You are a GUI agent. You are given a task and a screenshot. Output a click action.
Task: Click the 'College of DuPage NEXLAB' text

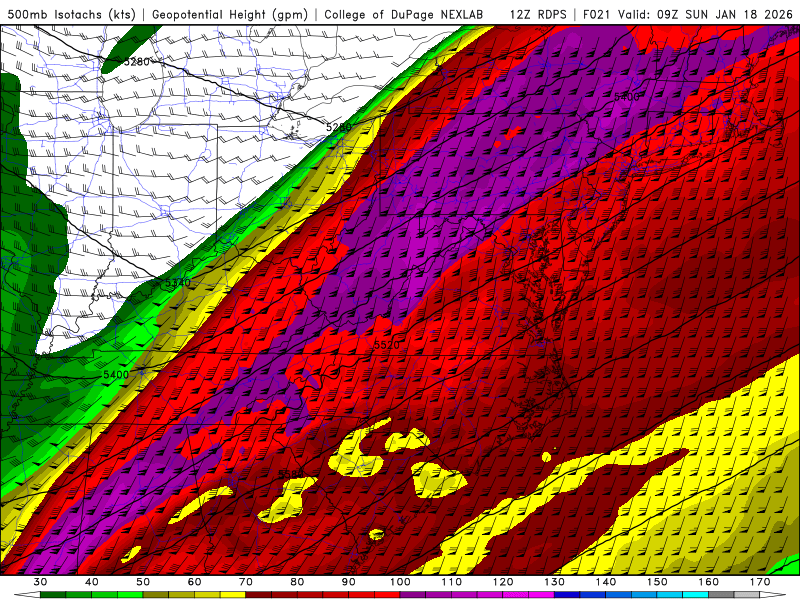tap(404, 14)
